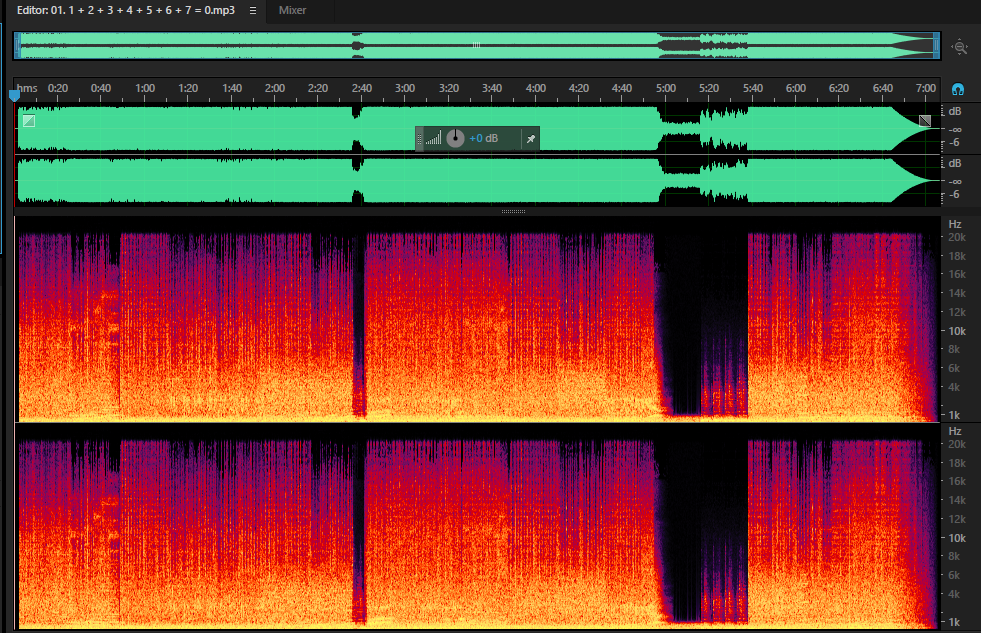Viewport: 981px width, 633px height.
Task: Click the -6 label of the top channel scale
Action: pos(954,143)
